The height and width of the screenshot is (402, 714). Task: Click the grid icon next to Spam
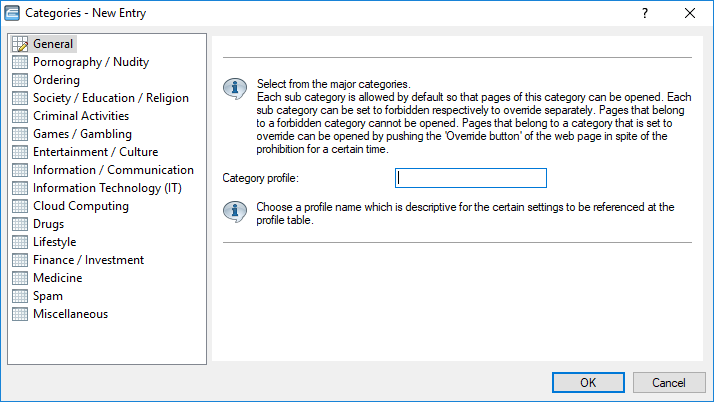20,296
